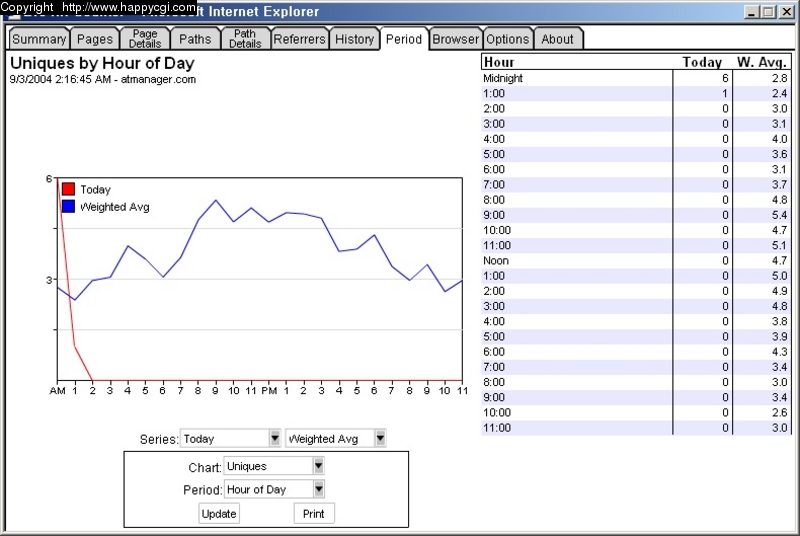Click the W. Avg. column header
The image size is (800, 536).
click(762, 62)
